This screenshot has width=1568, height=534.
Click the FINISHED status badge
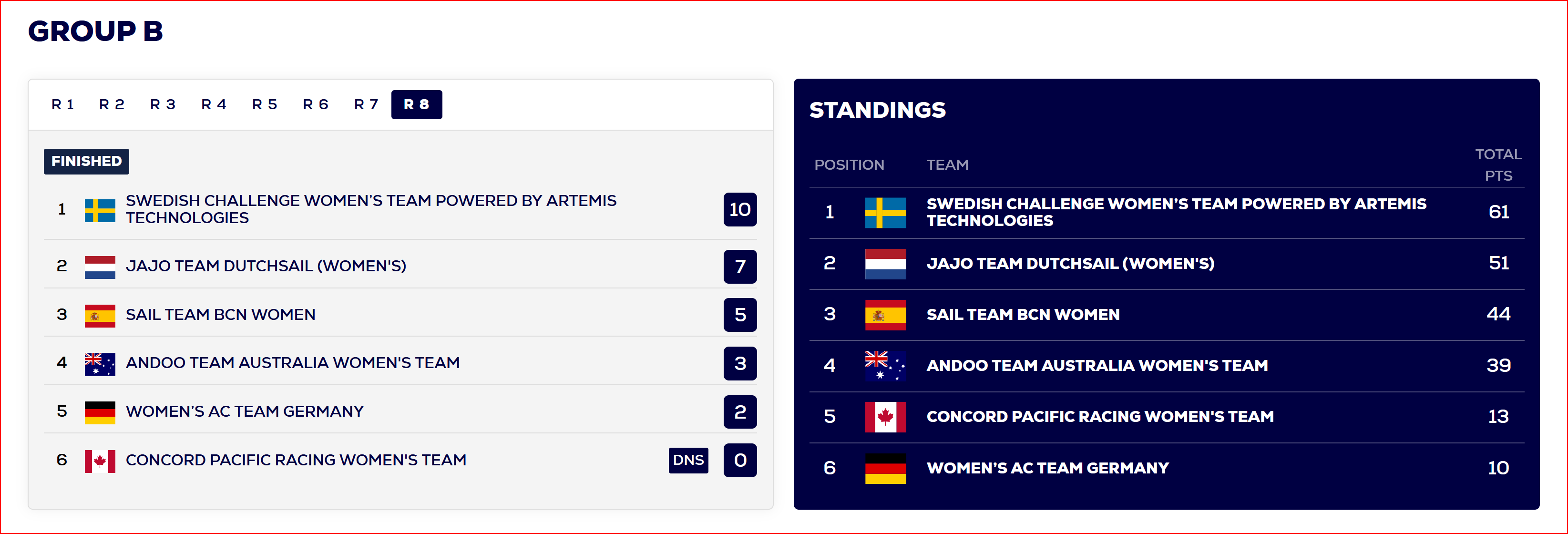click(x=86, y=161)
